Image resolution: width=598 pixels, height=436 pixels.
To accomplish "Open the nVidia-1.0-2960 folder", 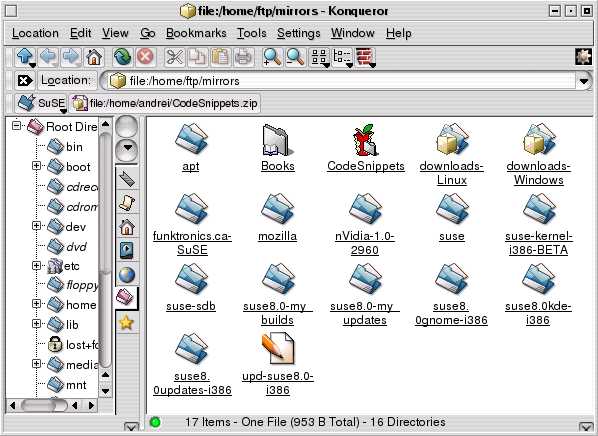I will [x=365, y=224].
